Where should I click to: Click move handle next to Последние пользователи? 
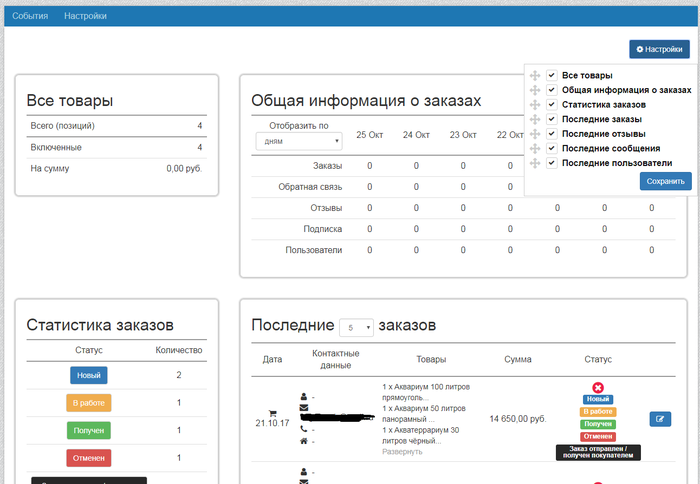[x=535, y=163]
